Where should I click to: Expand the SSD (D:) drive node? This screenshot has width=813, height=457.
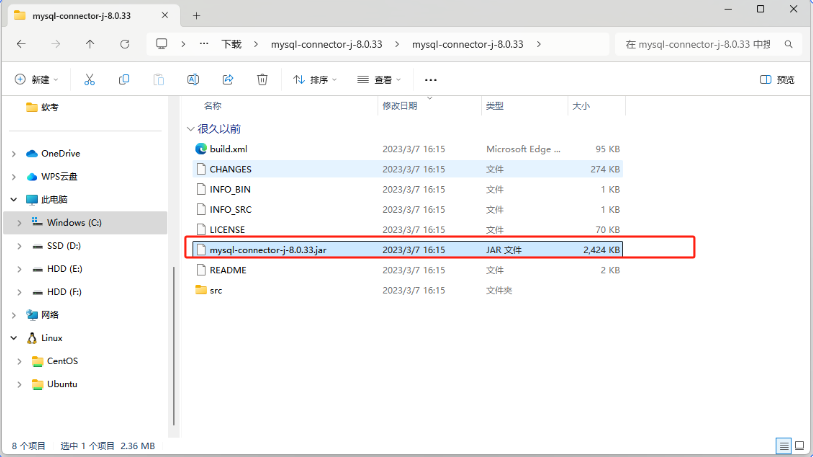tap(20, 246)
